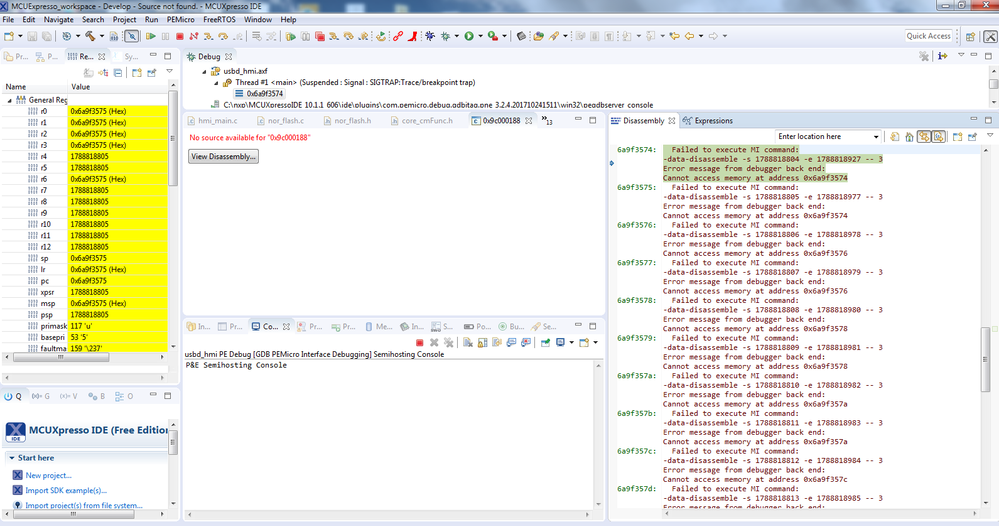
Task: Click the red Terminate icon in Console view
Action: pos(419,343)
